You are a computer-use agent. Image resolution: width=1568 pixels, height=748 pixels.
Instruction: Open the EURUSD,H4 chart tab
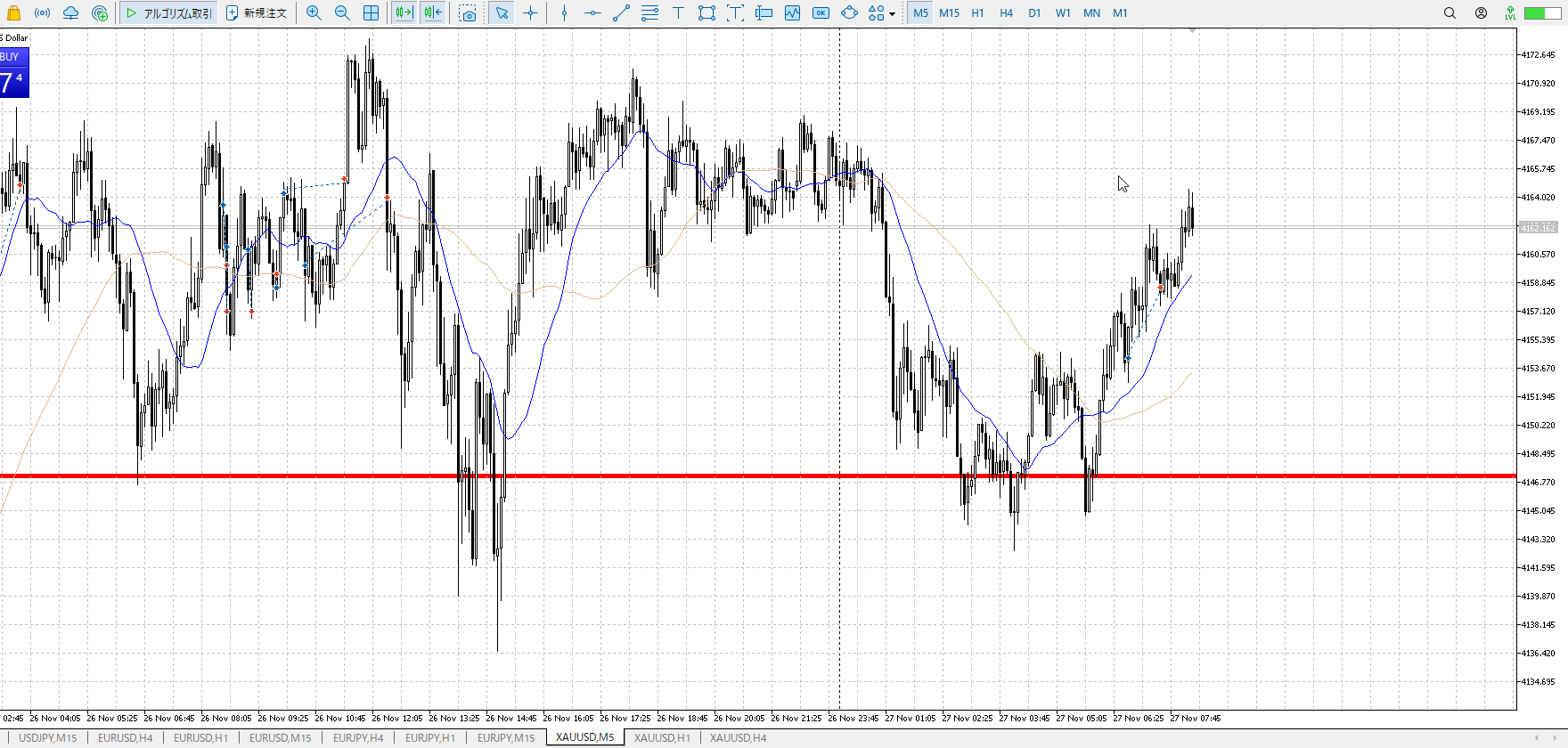click(x=125, y=737)
